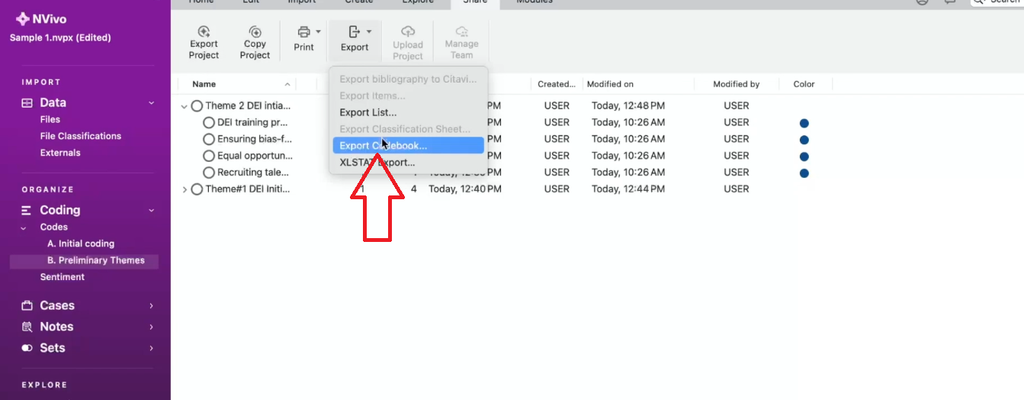Choose Export List from the menu
Viewport: 1024px width, 400px height.
point(368,112)
